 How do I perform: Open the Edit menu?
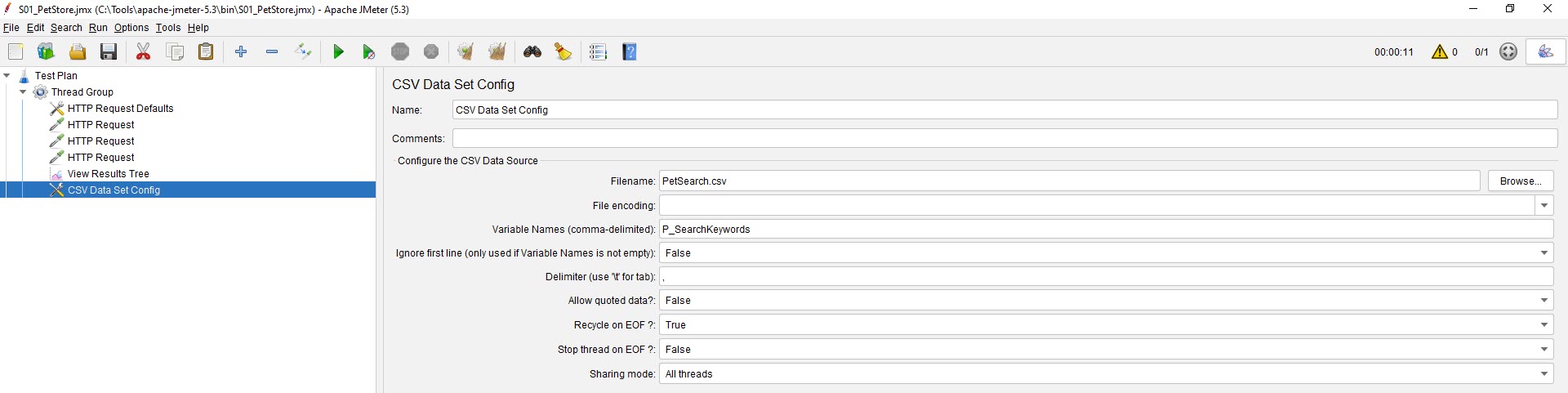pos(36,28)
